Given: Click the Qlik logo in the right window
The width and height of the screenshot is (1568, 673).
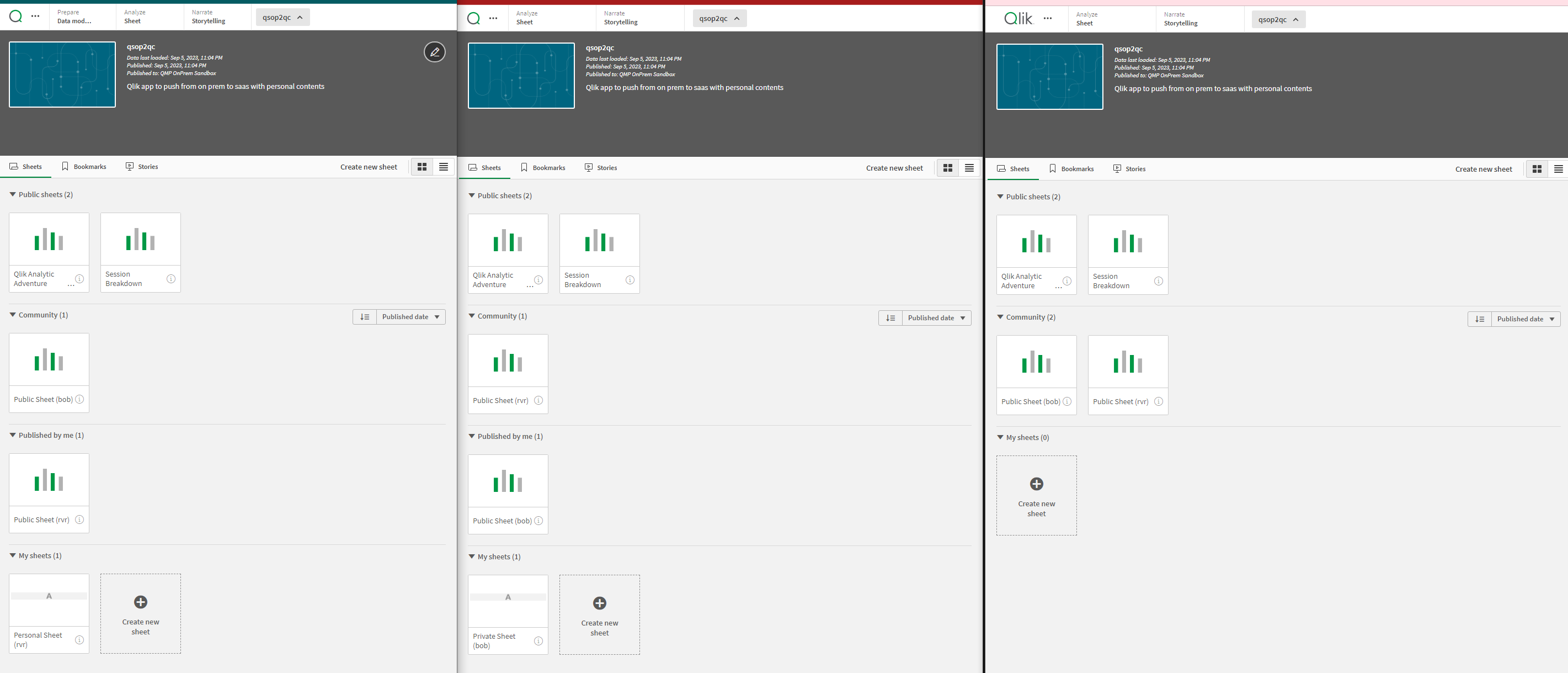Looking at the screenshot, I should click(1018, 19).
